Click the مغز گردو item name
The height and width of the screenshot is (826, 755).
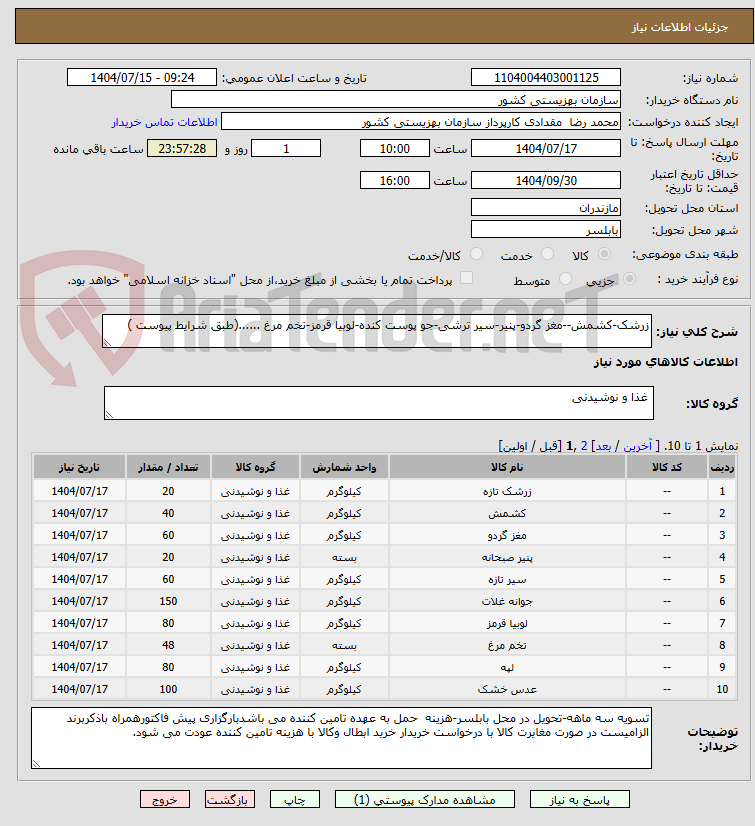click(507, 536)
